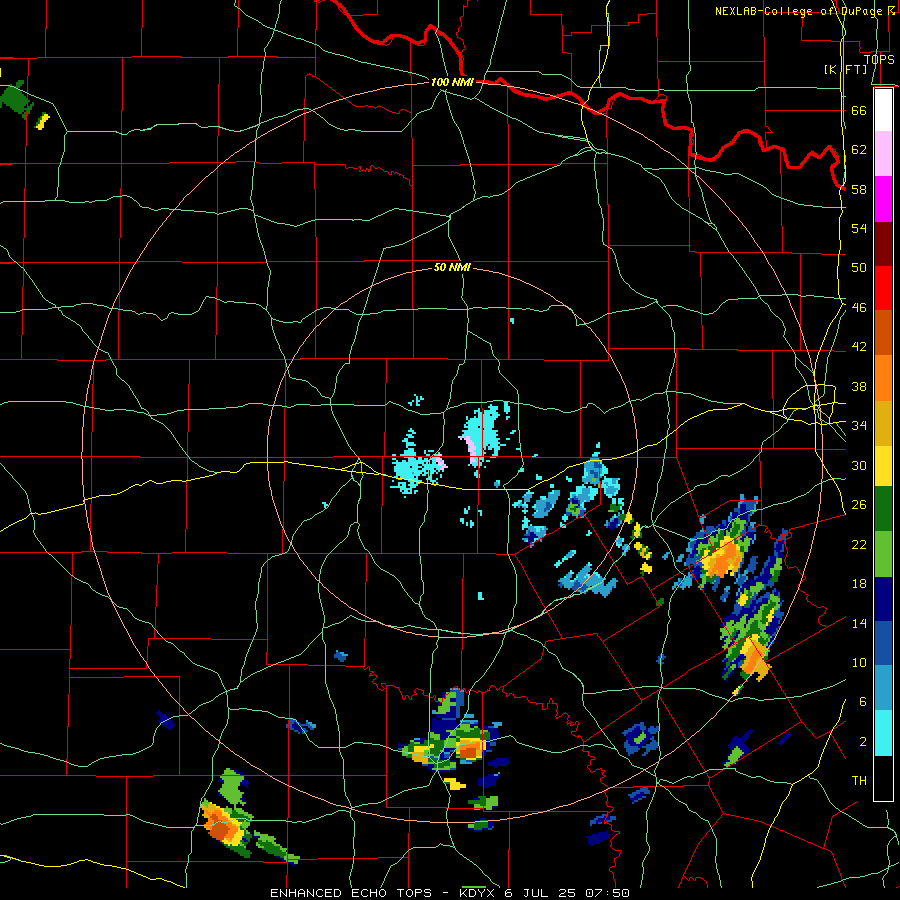Select the magenta legend swatch
This screenshot has width=900, height=900.
pyautogui.click(x=883, y=199)
